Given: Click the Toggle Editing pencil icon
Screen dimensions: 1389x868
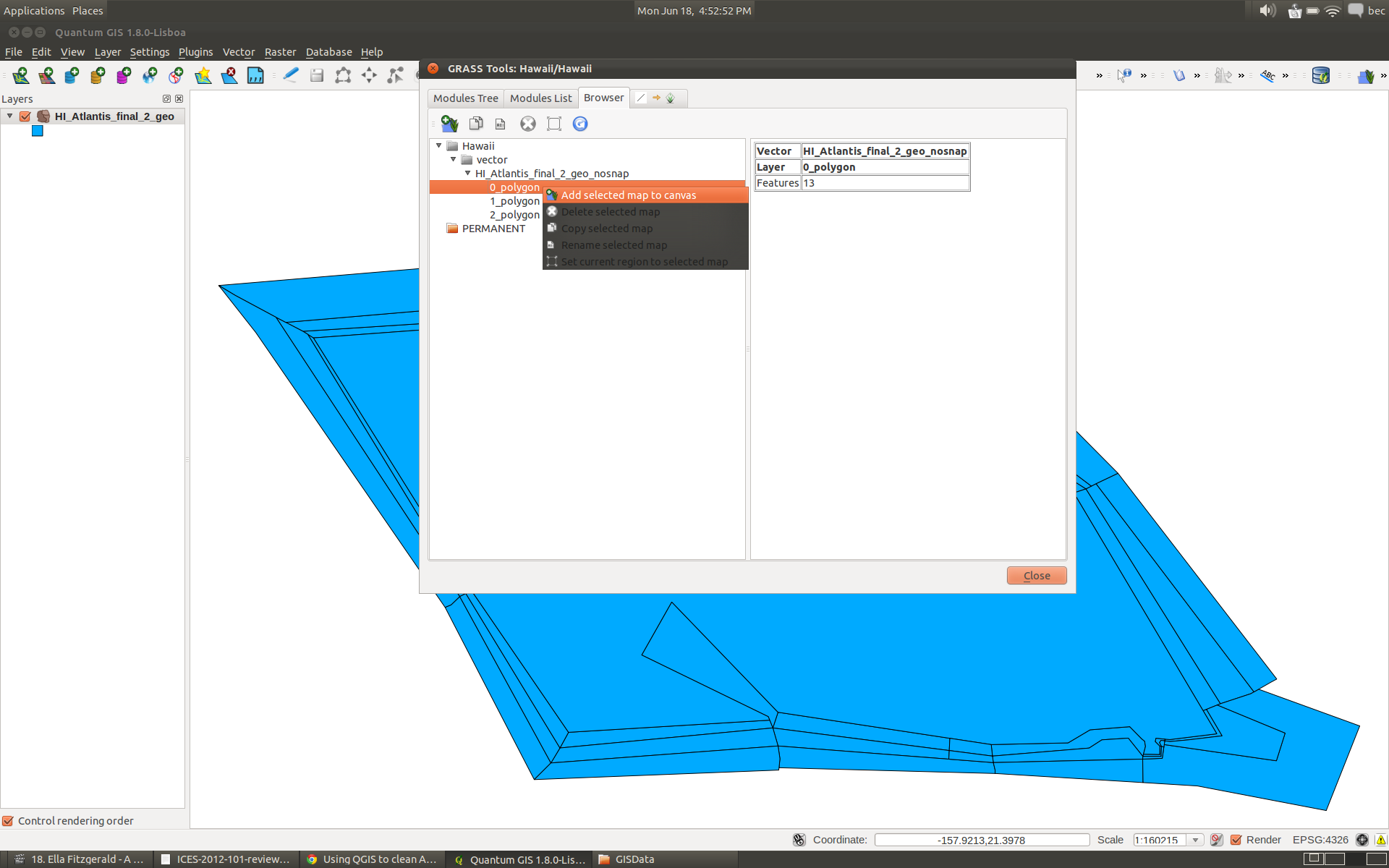Looking at the screenshot, I should [x=291, y=75].
